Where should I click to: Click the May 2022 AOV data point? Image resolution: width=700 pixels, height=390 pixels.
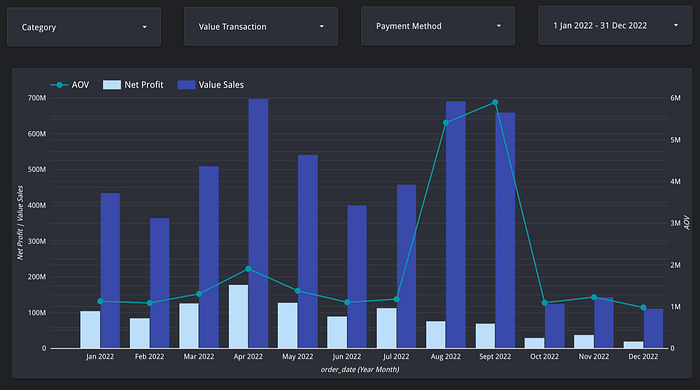point(298,291)
